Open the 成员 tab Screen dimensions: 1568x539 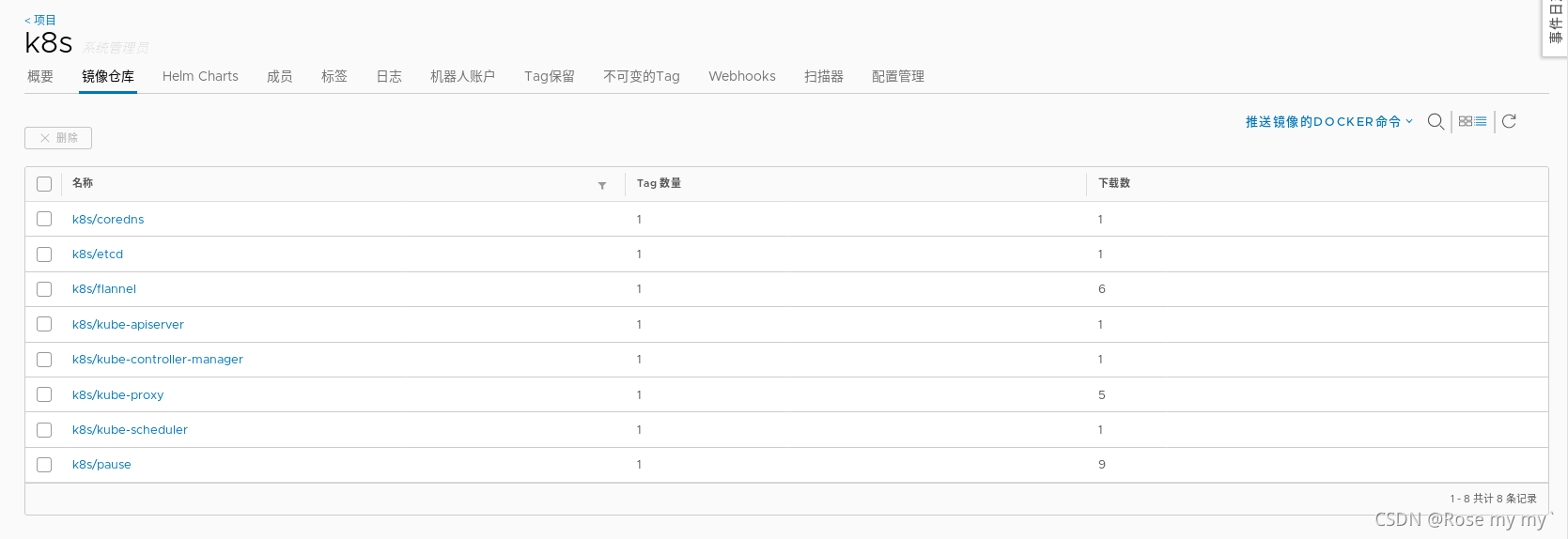click(279, 76)
